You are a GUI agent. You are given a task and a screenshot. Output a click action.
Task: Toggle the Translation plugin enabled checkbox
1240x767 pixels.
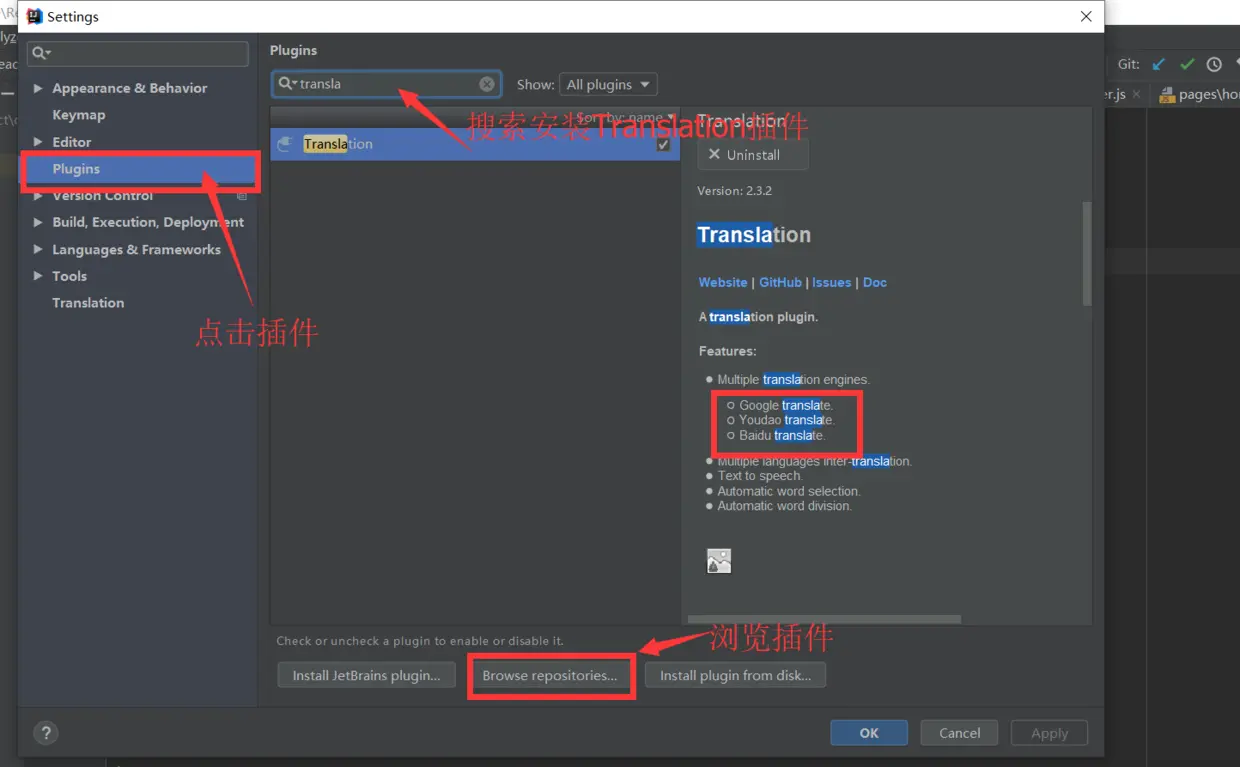click(663, 144)
